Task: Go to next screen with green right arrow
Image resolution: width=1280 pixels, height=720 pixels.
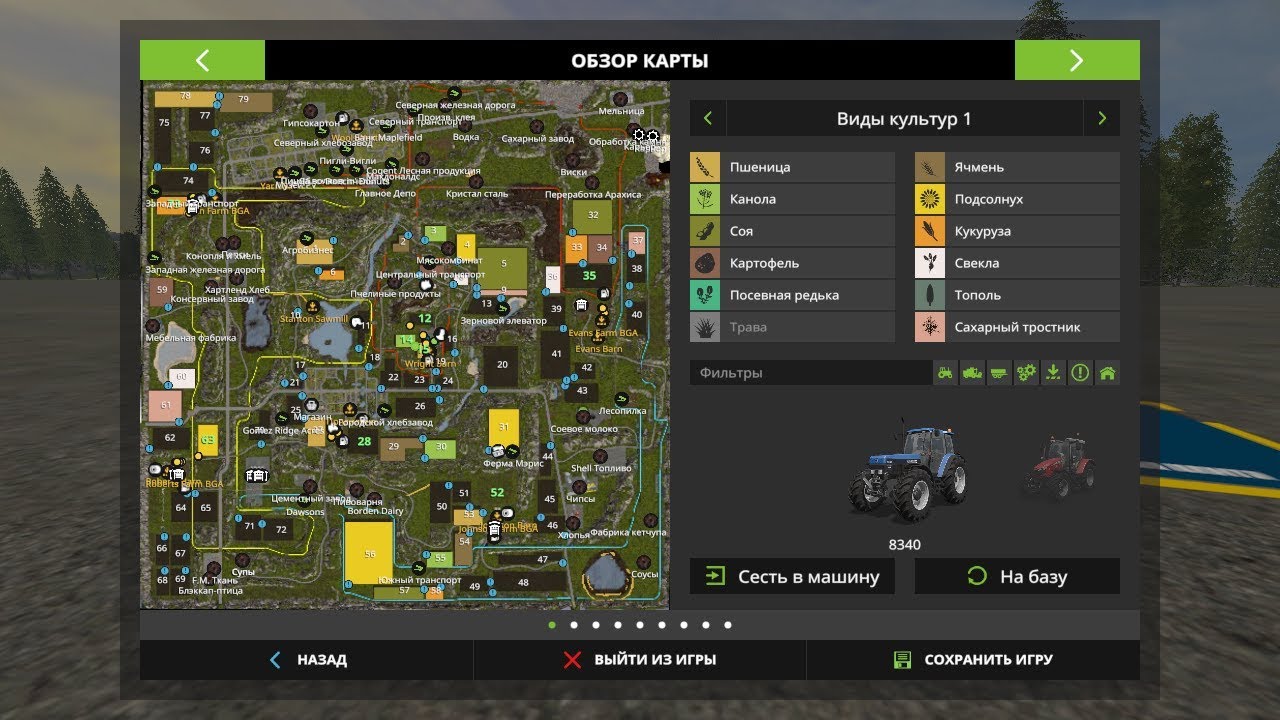Action: pyautogui.click(x=1077, y=60)
